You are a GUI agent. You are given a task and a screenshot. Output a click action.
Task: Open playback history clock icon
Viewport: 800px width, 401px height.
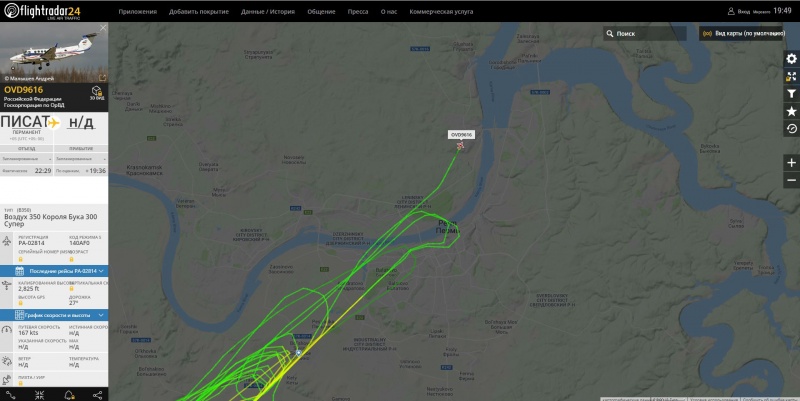pos(791,129)
